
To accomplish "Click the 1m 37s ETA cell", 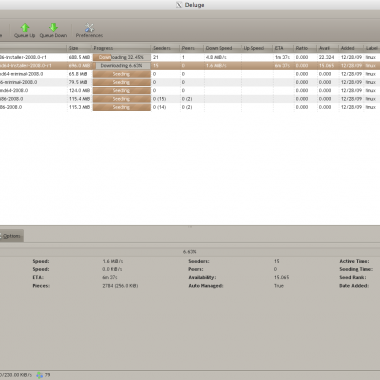I will 282,57.
